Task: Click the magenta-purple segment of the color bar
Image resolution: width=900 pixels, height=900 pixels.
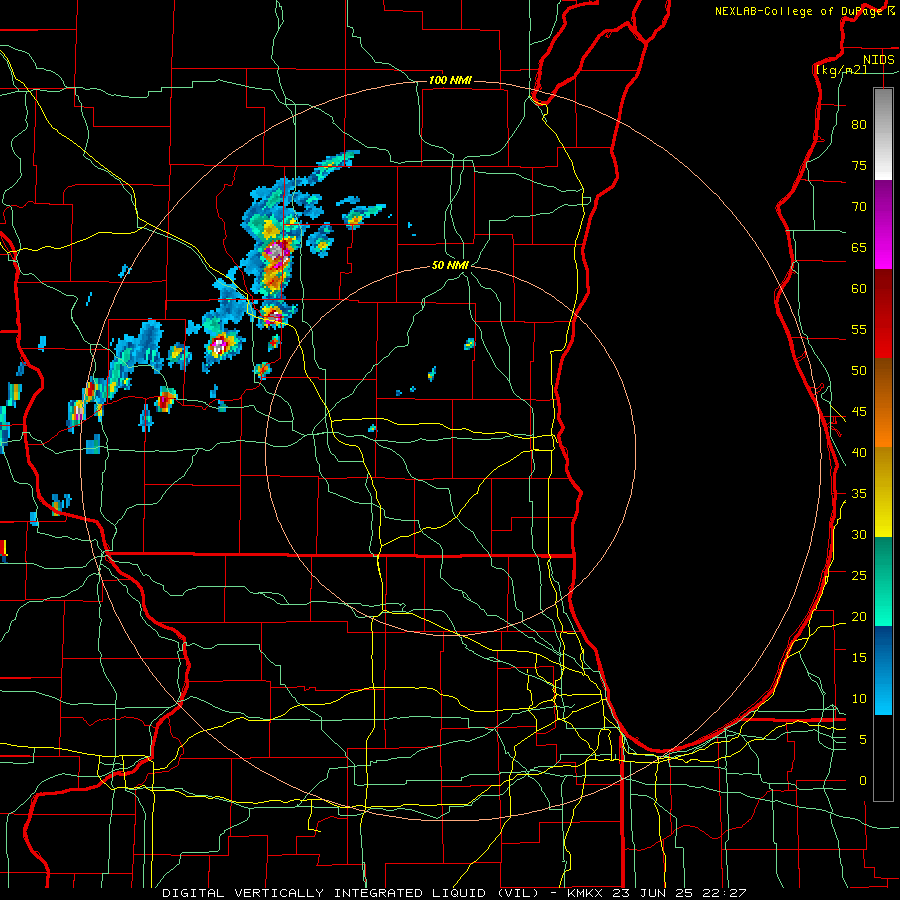Action: click(883, 224)
